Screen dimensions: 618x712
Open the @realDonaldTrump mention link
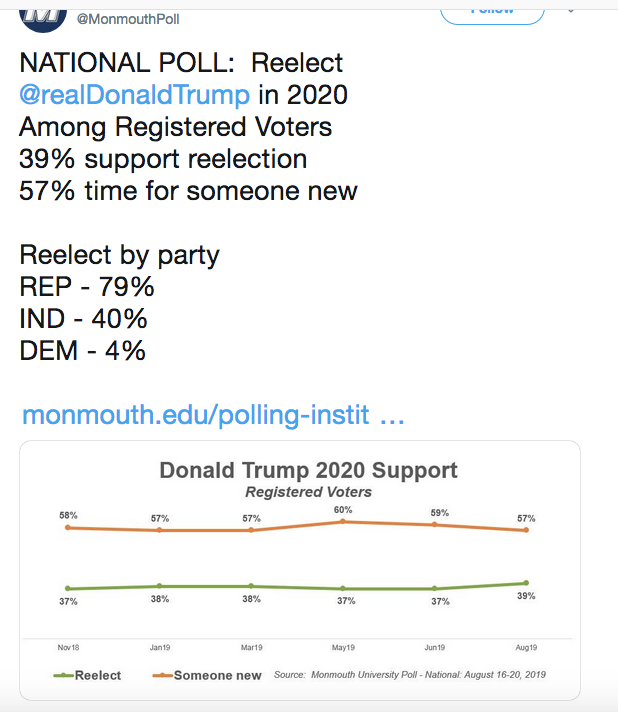(134, 94)
